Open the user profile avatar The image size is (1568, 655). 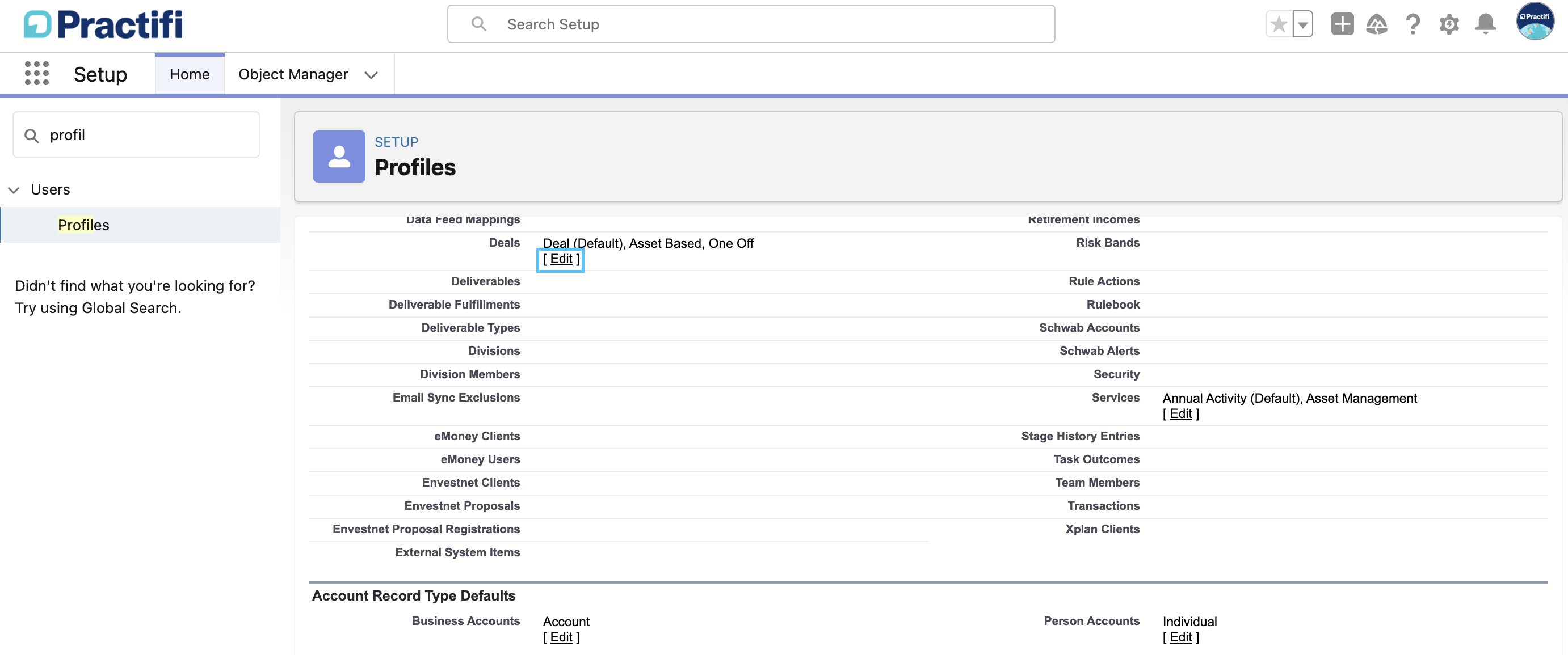[x=1535, y=22]
